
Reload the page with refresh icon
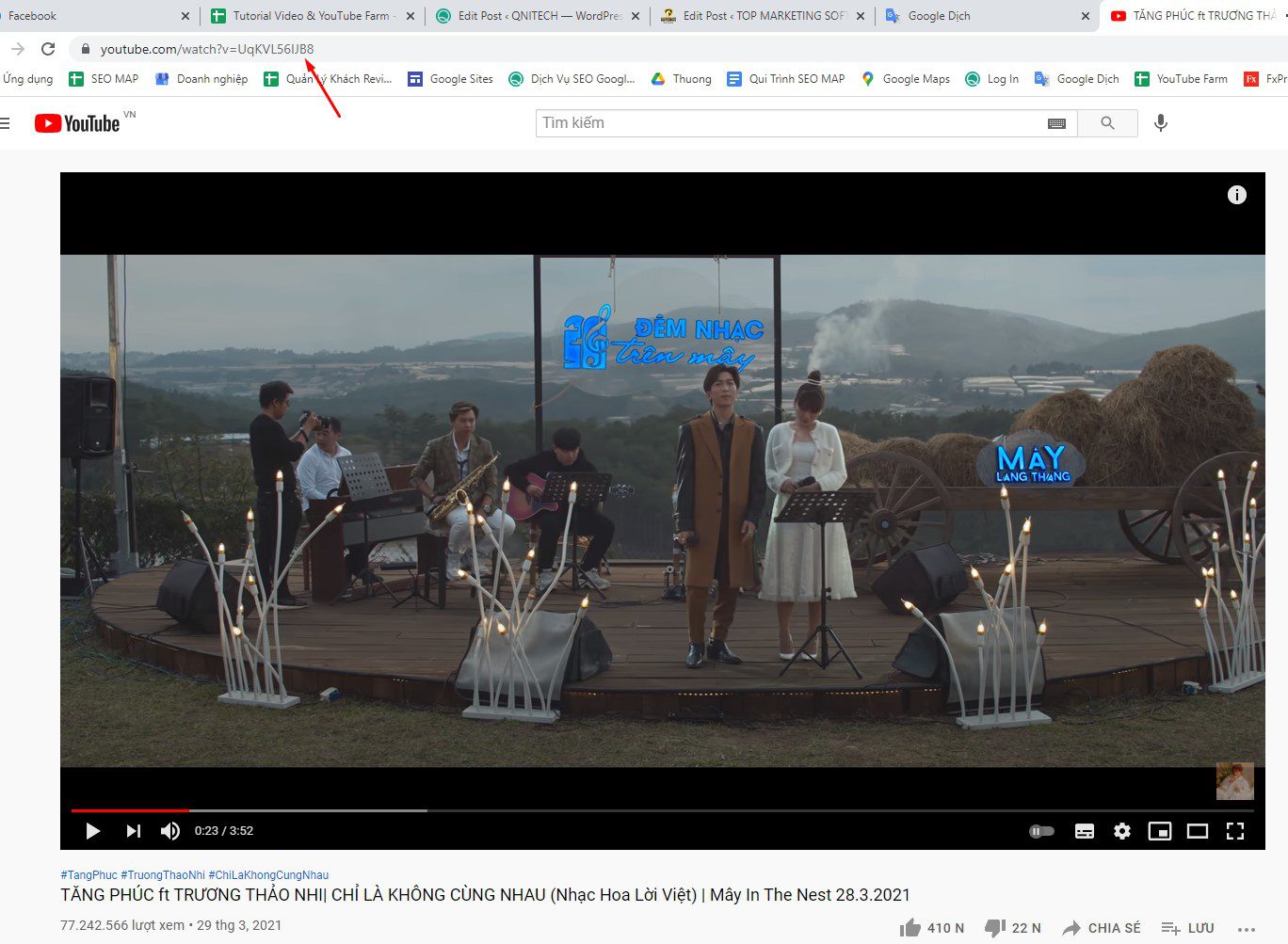(48, 49)
